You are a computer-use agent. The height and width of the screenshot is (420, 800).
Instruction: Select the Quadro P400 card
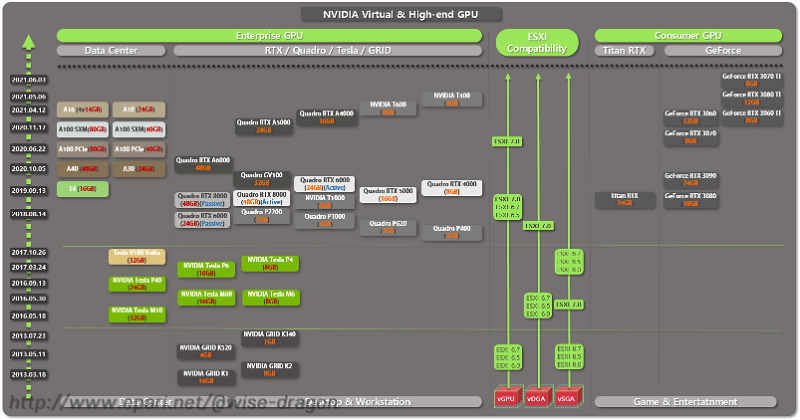(452, 232)
